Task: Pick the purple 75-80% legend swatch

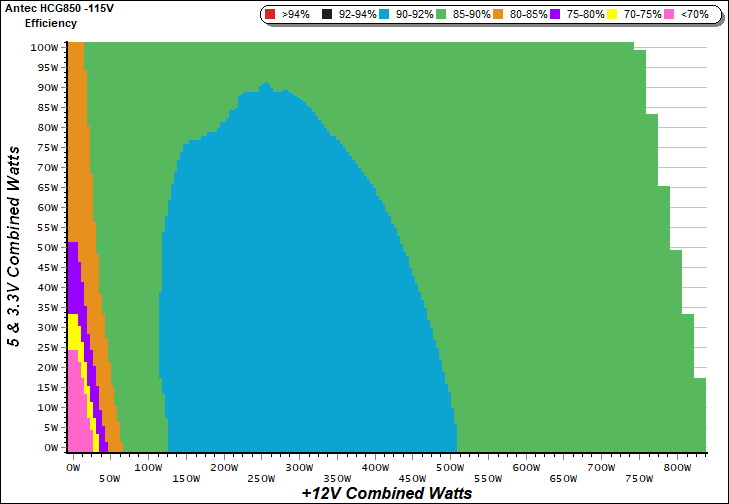Action: click(554, 15)
